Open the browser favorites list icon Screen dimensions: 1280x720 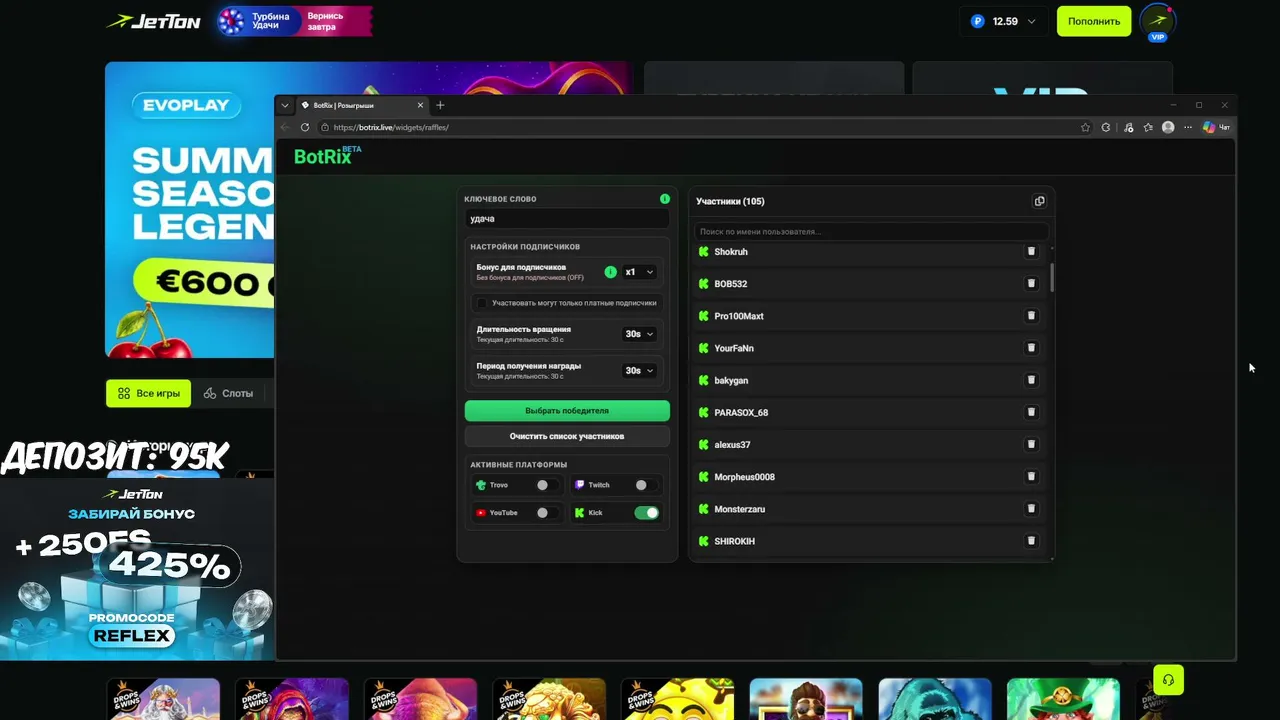coord(1148,127)
